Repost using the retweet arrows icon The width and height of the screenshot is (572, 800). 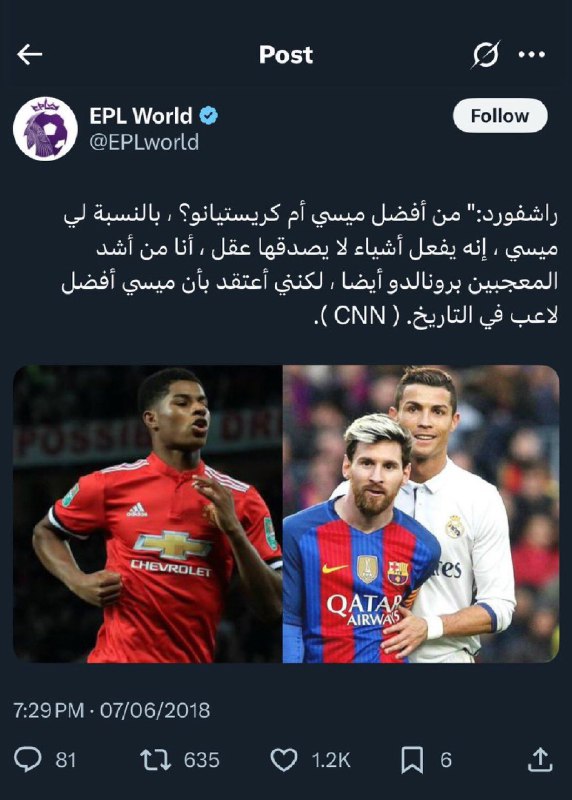click(156, 760)
